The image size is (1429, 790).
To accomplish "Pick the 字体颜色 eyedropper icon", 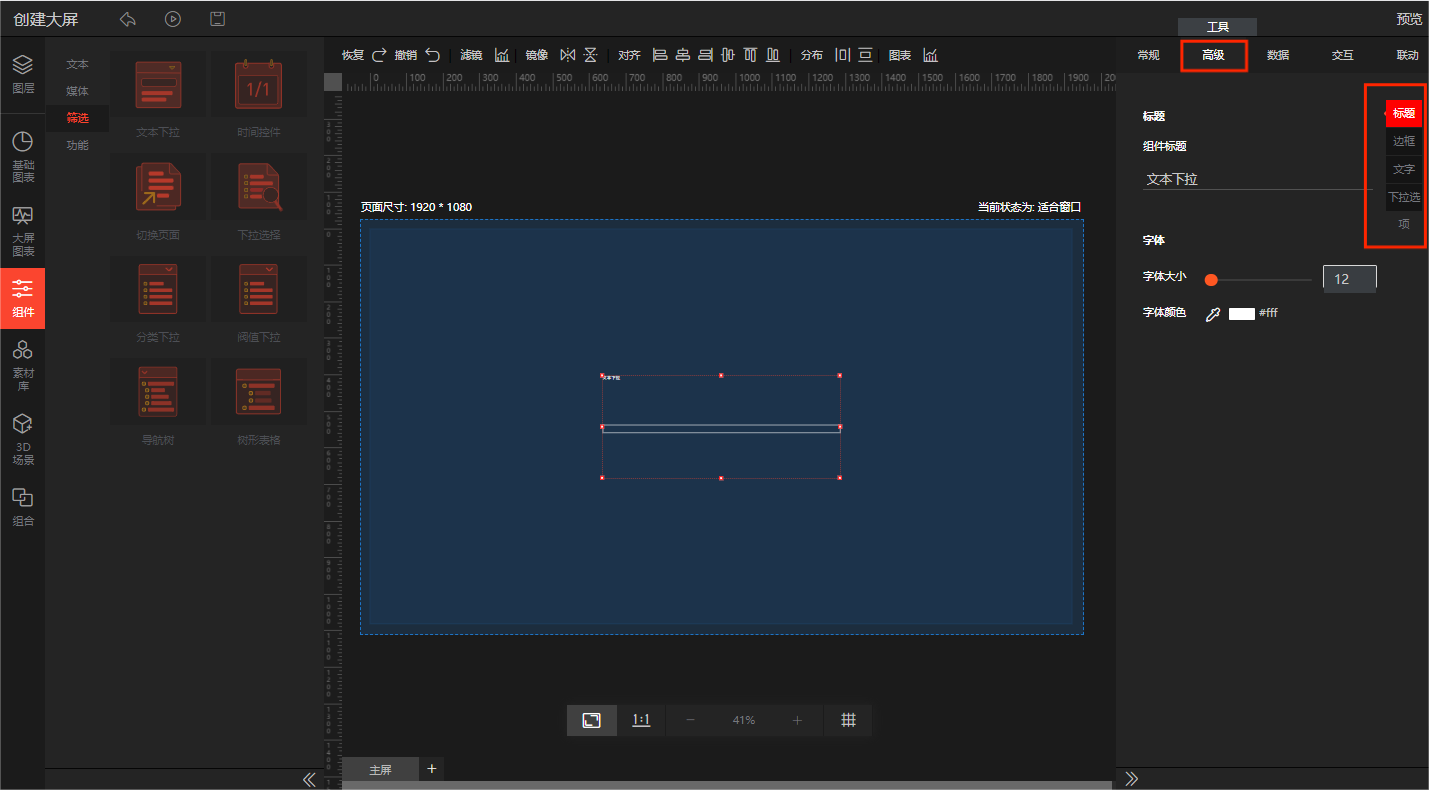I will pyautogui.click(x=1213, y=314).
